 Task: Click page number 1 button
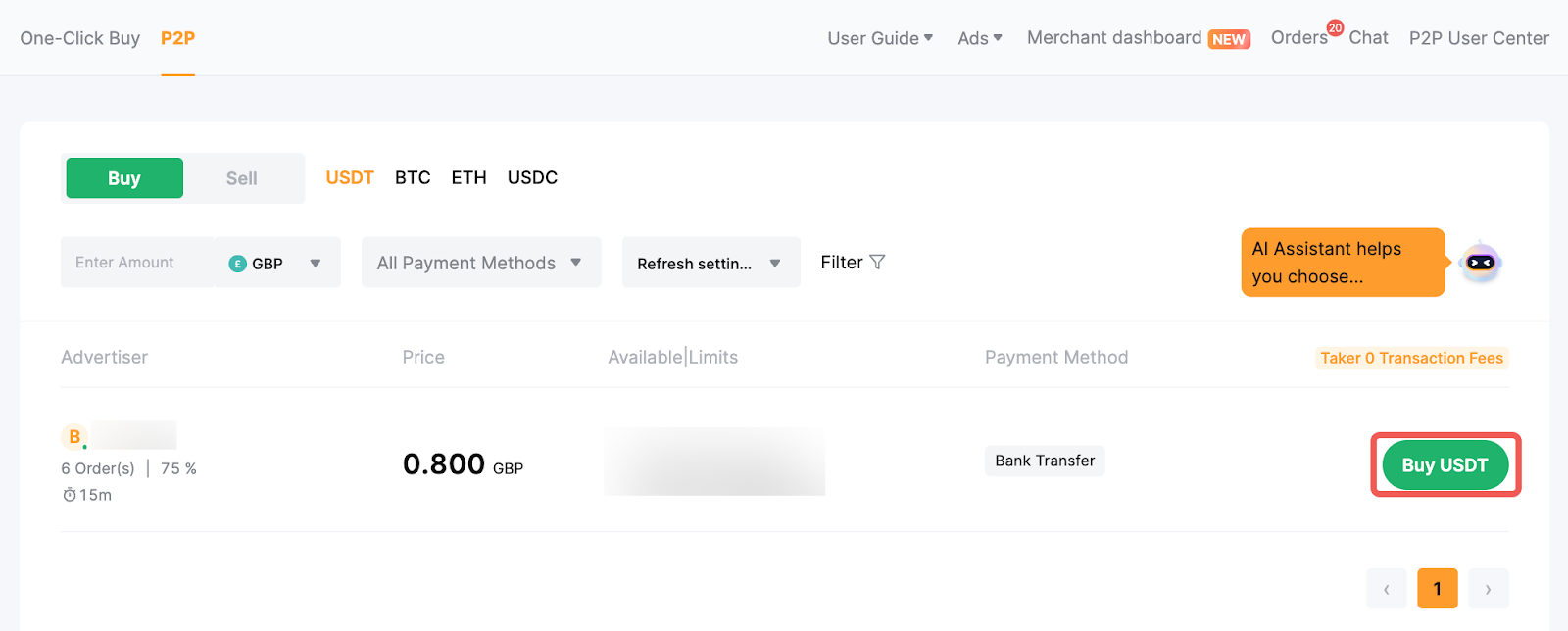tap(1437, 589)
